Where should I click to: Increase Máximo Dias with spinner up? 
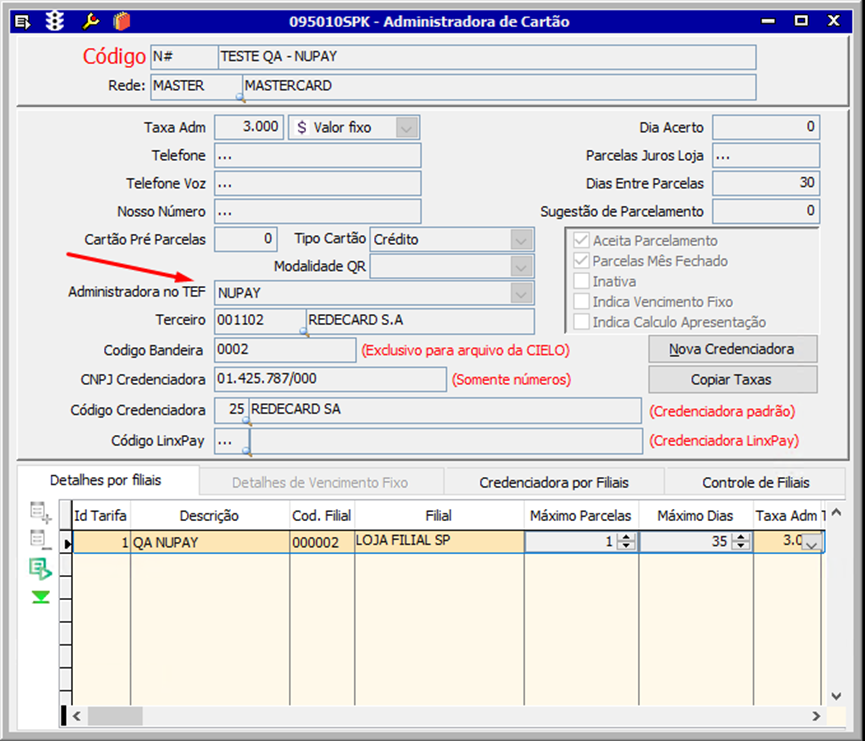[740, 537]
